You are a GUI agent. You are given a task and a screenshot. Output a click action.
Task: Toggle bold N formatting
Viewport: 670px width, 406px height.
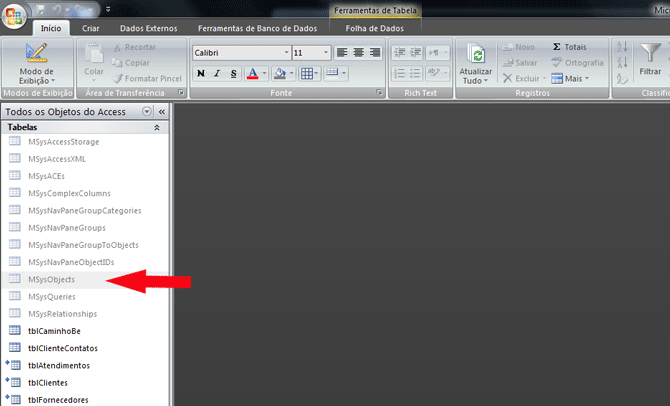tap(200, 74)
